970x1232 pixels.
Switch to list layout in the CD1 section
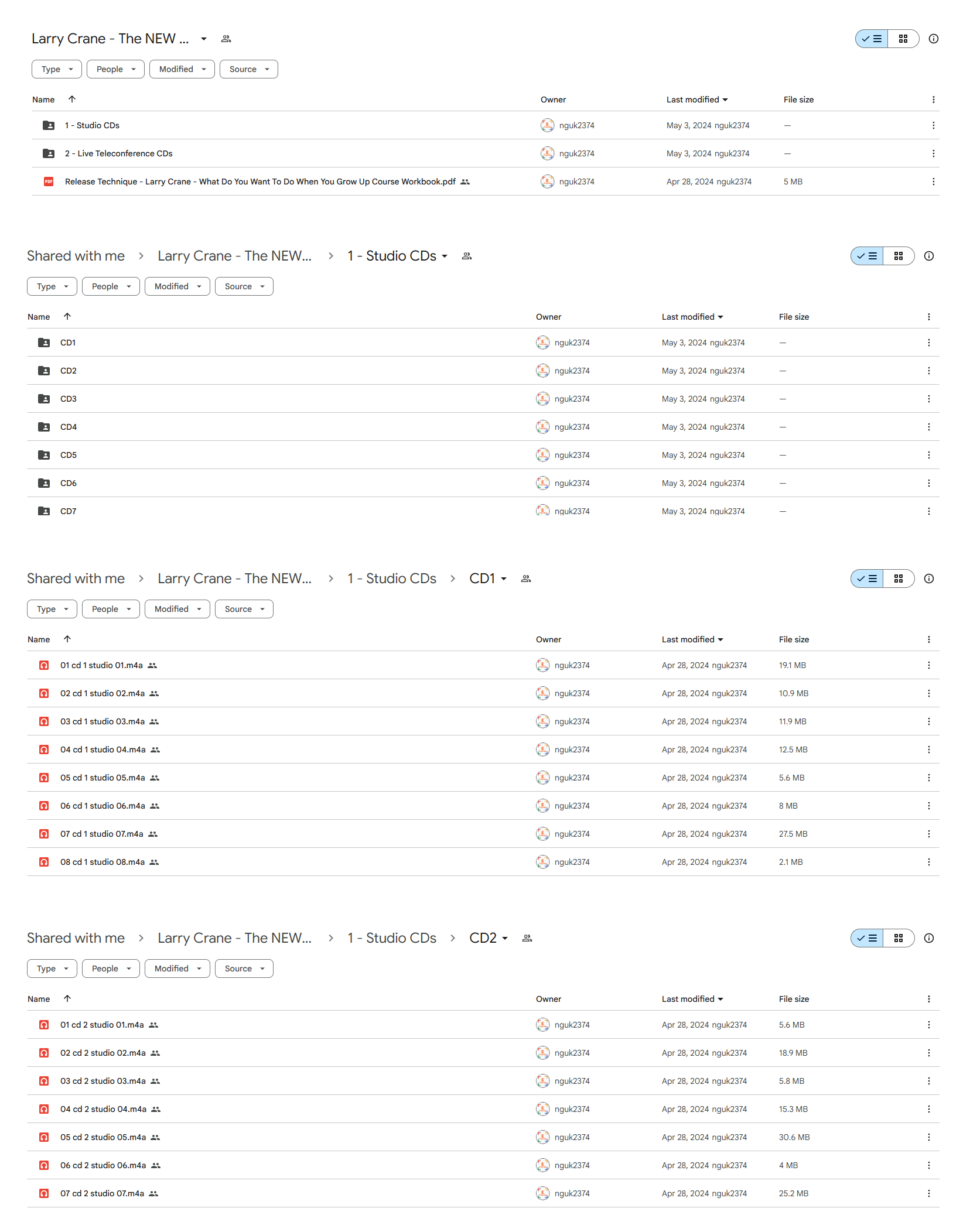point(867,579)
